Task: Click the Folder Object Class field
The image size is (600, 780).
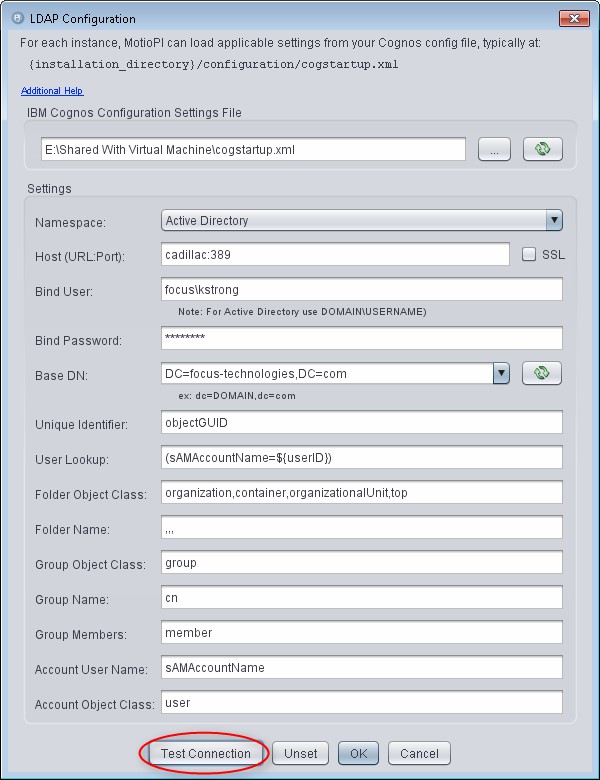Action: 362,492
